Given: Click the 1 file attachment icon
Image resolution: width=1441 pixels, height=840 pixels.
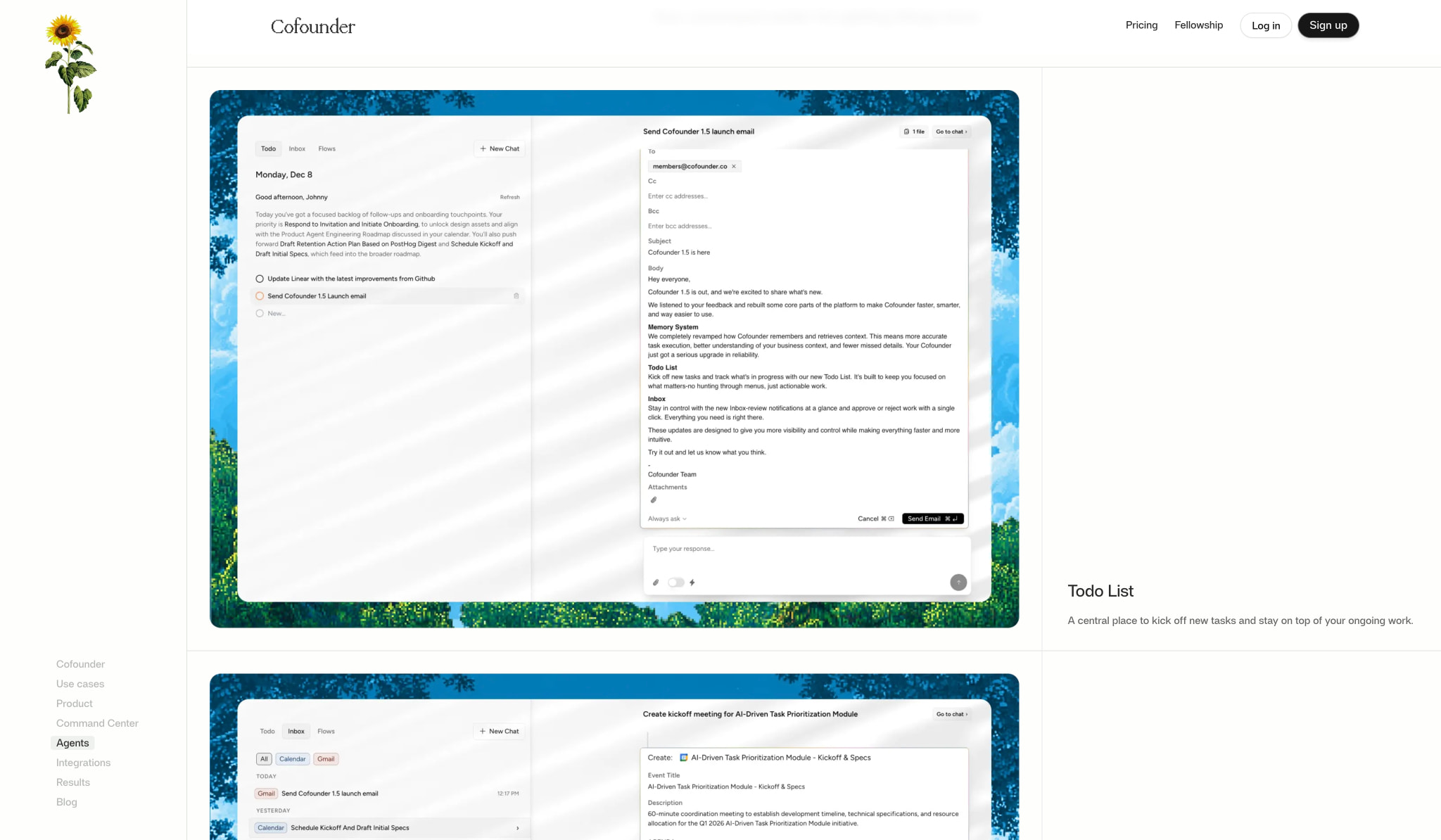Looking at the screenshot, I should pyautogui.click(x=906, y=132).
